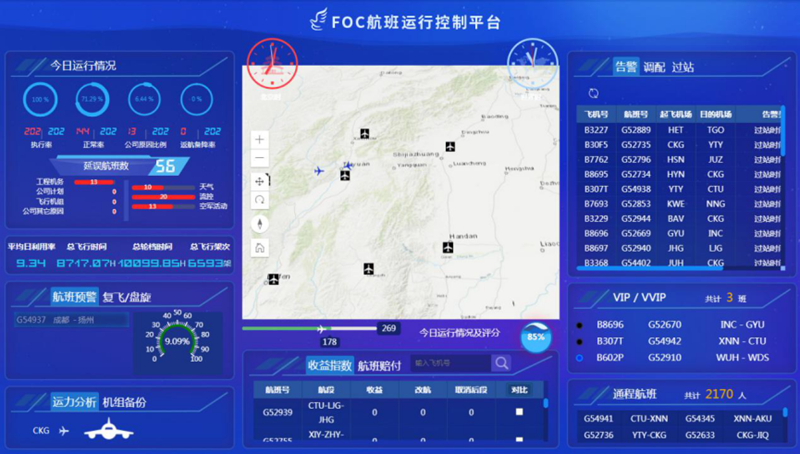
Task: Open the 复飞/盘旋 tab
Action: (127, 297)
